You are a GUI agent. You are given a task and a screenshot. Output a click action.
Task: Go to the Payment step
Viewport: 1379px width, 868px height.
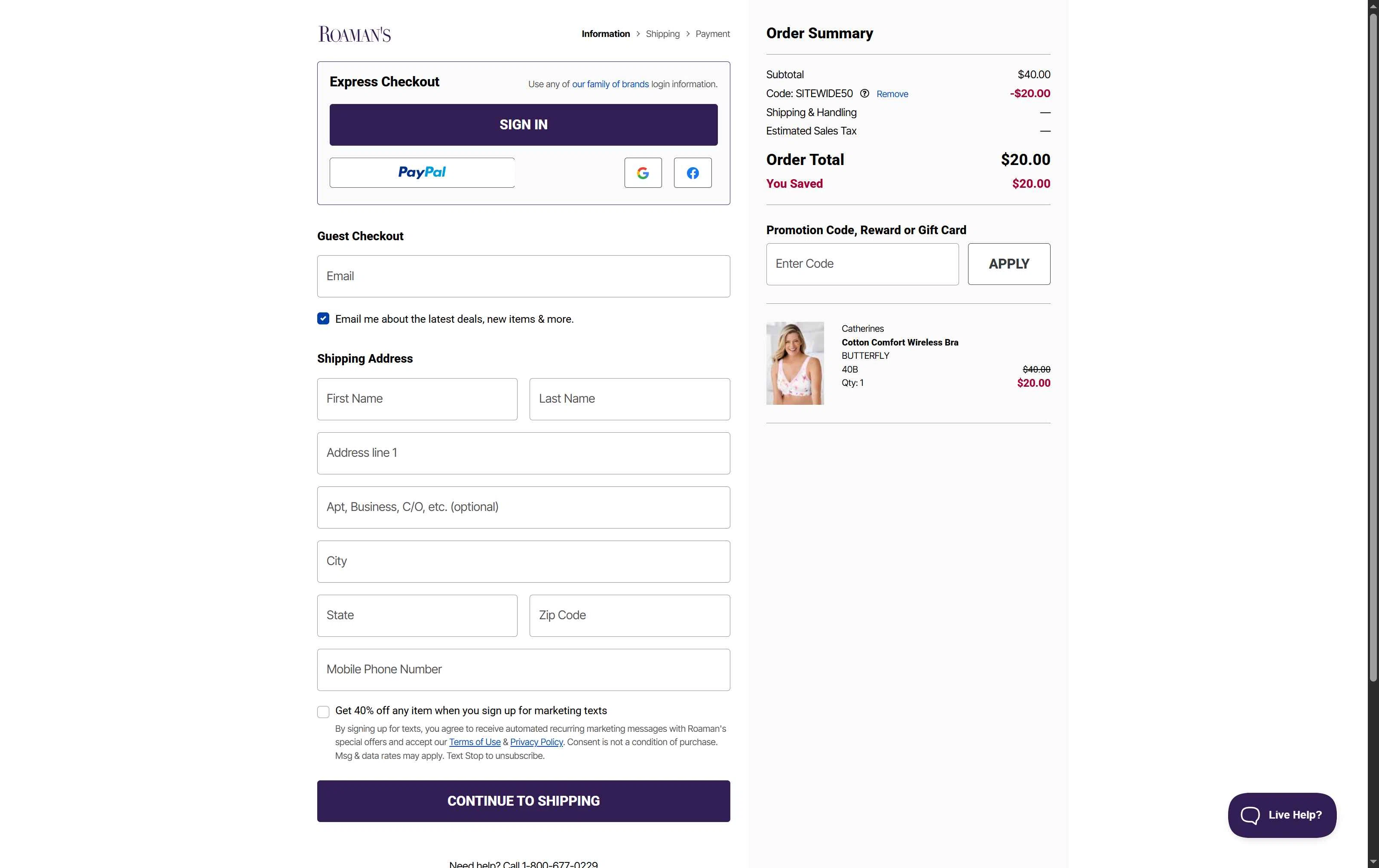712,34
